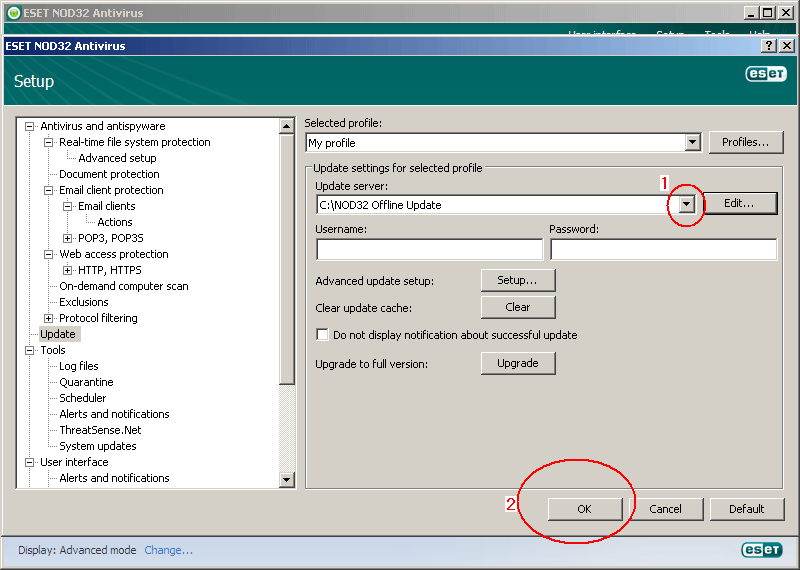This screenshot has height=570, width=800.
Task: Collapse Real-time file system protection node
Action: [x=48, y=142]
